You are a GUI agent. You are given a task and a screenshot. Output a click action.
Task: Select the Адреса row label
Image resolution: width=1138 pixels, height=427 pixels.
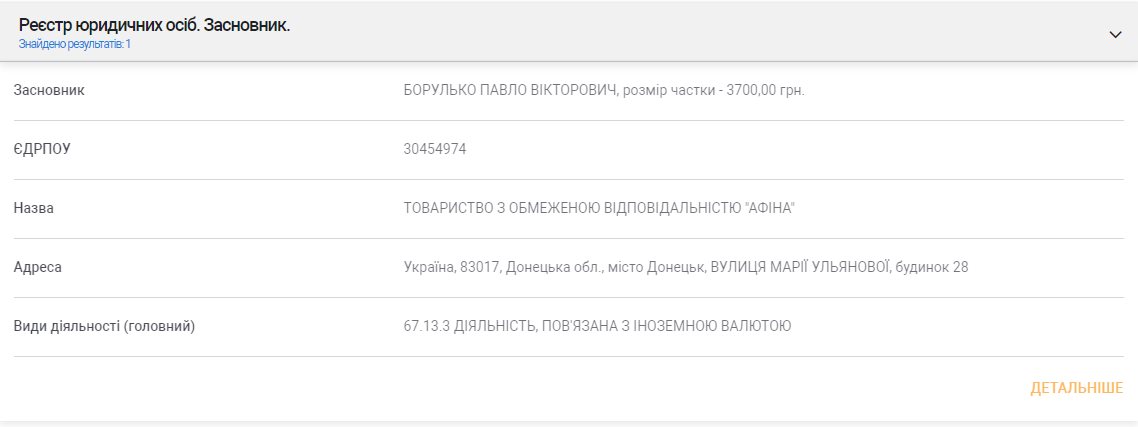pyautogui.click(x=38, y=267)
